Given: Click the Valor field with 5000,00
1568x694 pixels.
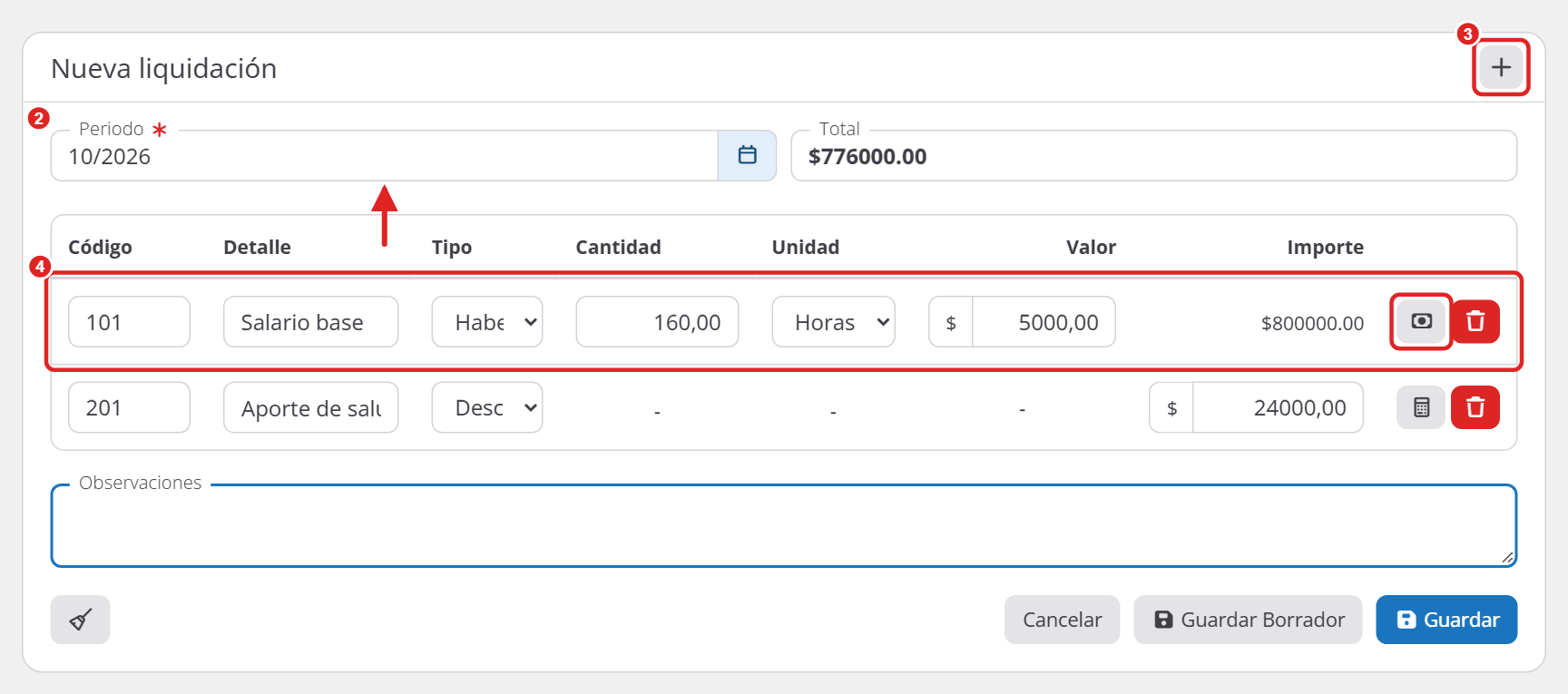Looking at the screenshot, I should tap(1044, 322).
